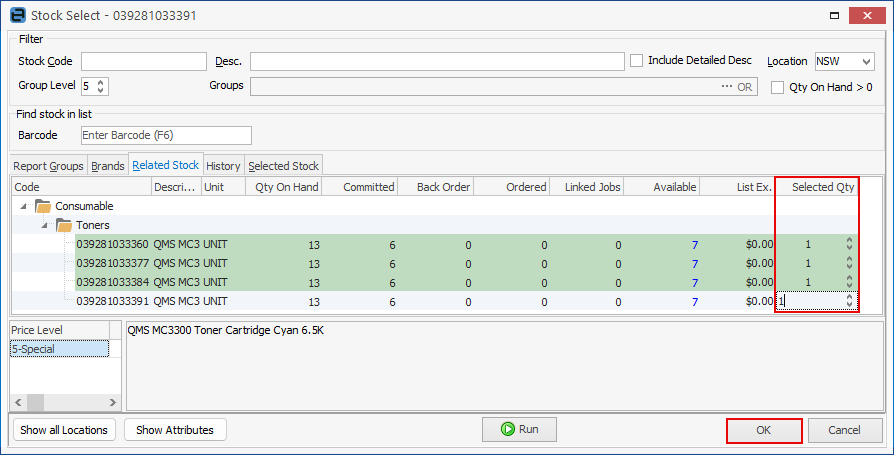Sort by the Code column header
This screenshot has width=894, height=455.
[82, 187]
